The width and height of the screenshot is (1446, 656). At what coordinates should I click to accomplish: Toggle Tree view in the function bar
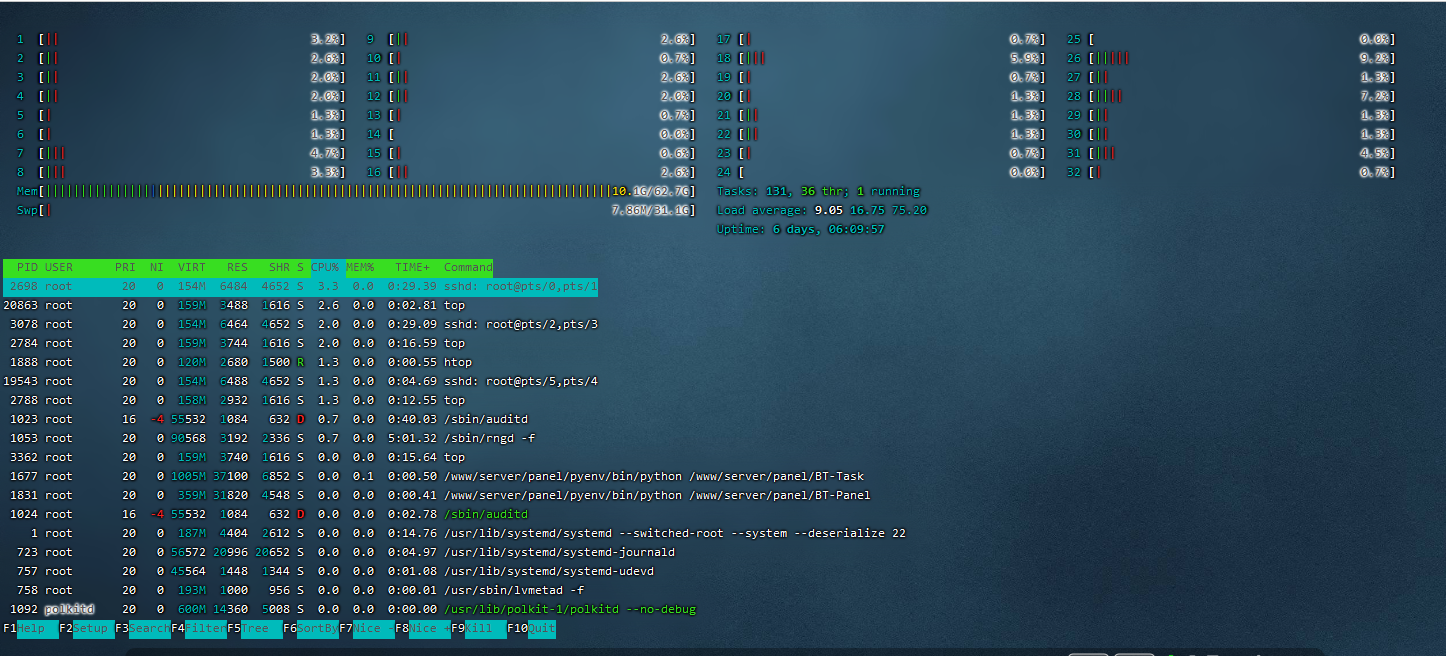pos(261,629)
